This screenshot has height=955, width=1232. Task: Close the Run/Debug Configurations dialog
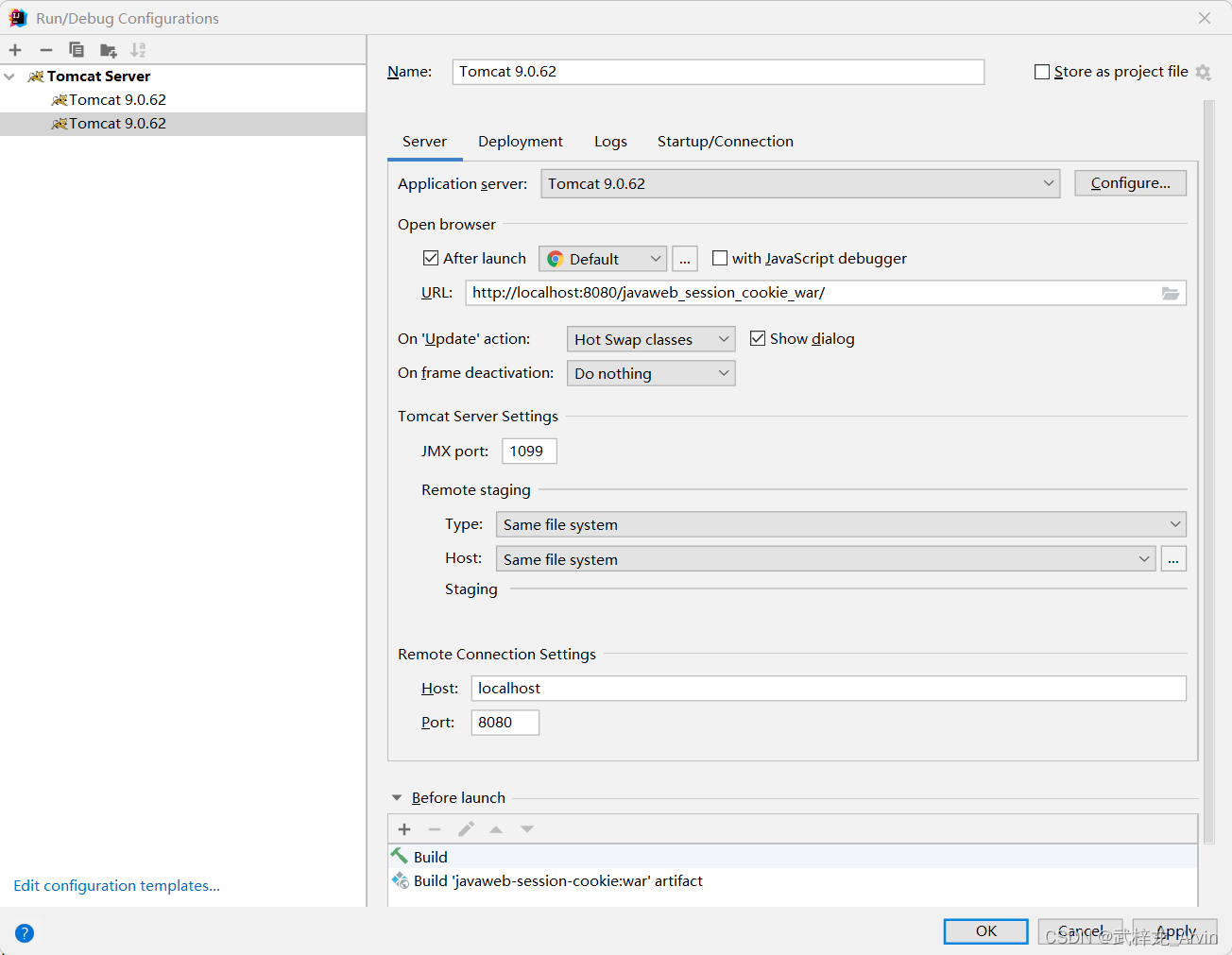coord(1205,18)
